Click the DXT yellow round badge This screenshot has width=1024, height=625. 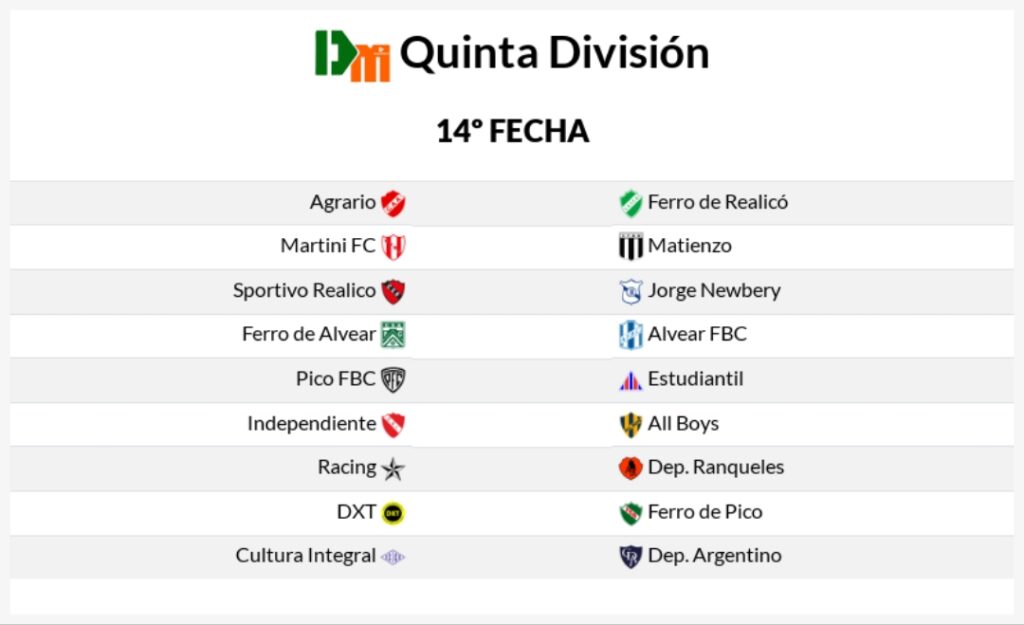[393, 512]
